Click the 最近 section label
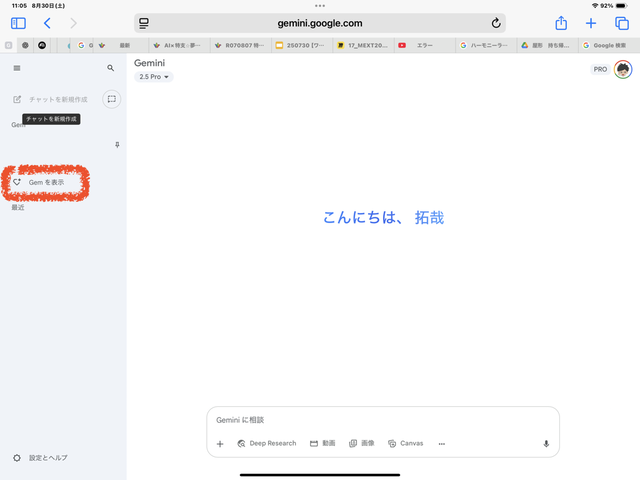This screenshot has width=640, height=480. coord(18,207)
